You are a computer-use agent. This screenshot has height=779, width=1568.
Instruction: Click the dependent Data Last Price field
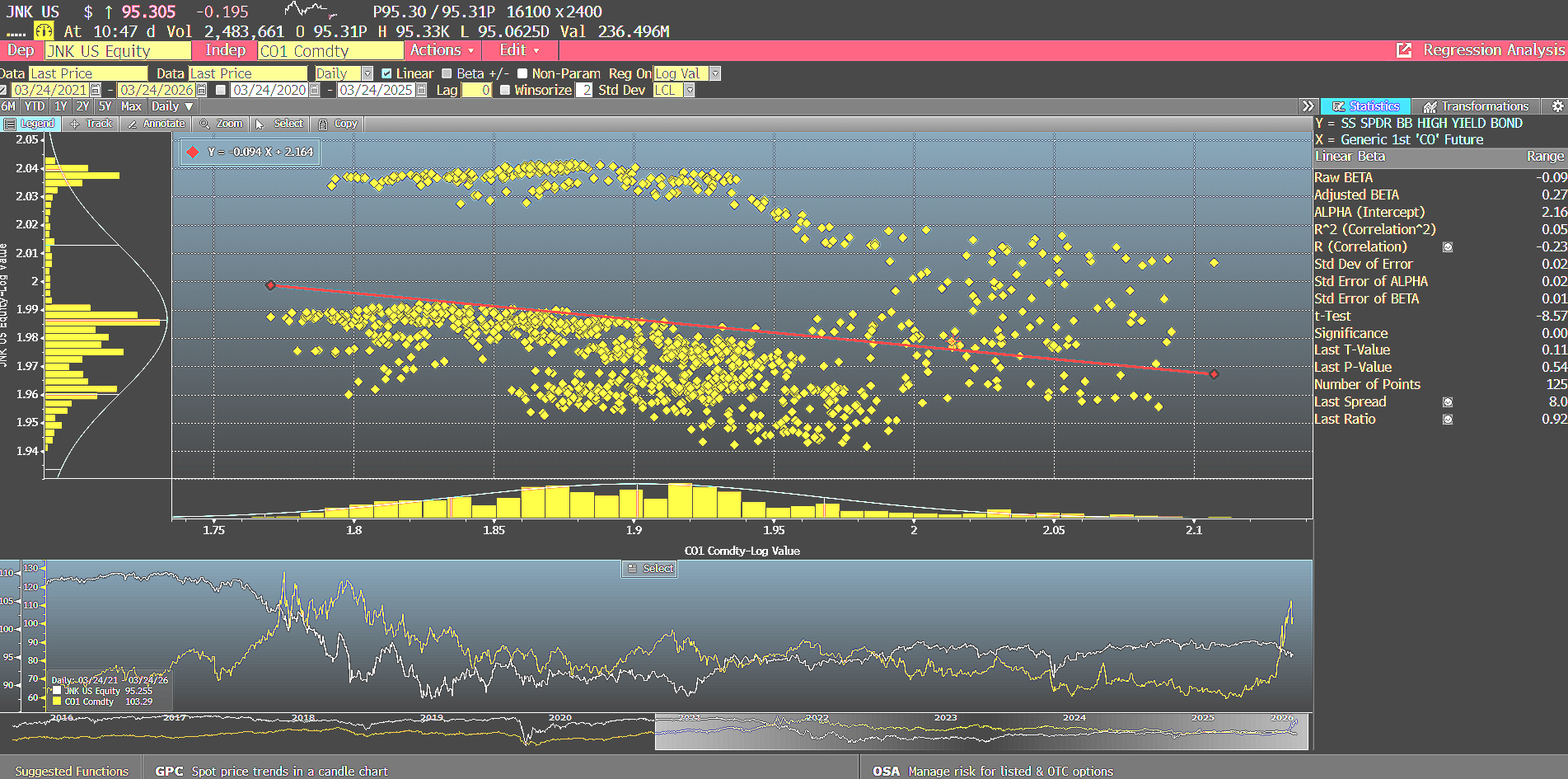[x=87, y=73]
